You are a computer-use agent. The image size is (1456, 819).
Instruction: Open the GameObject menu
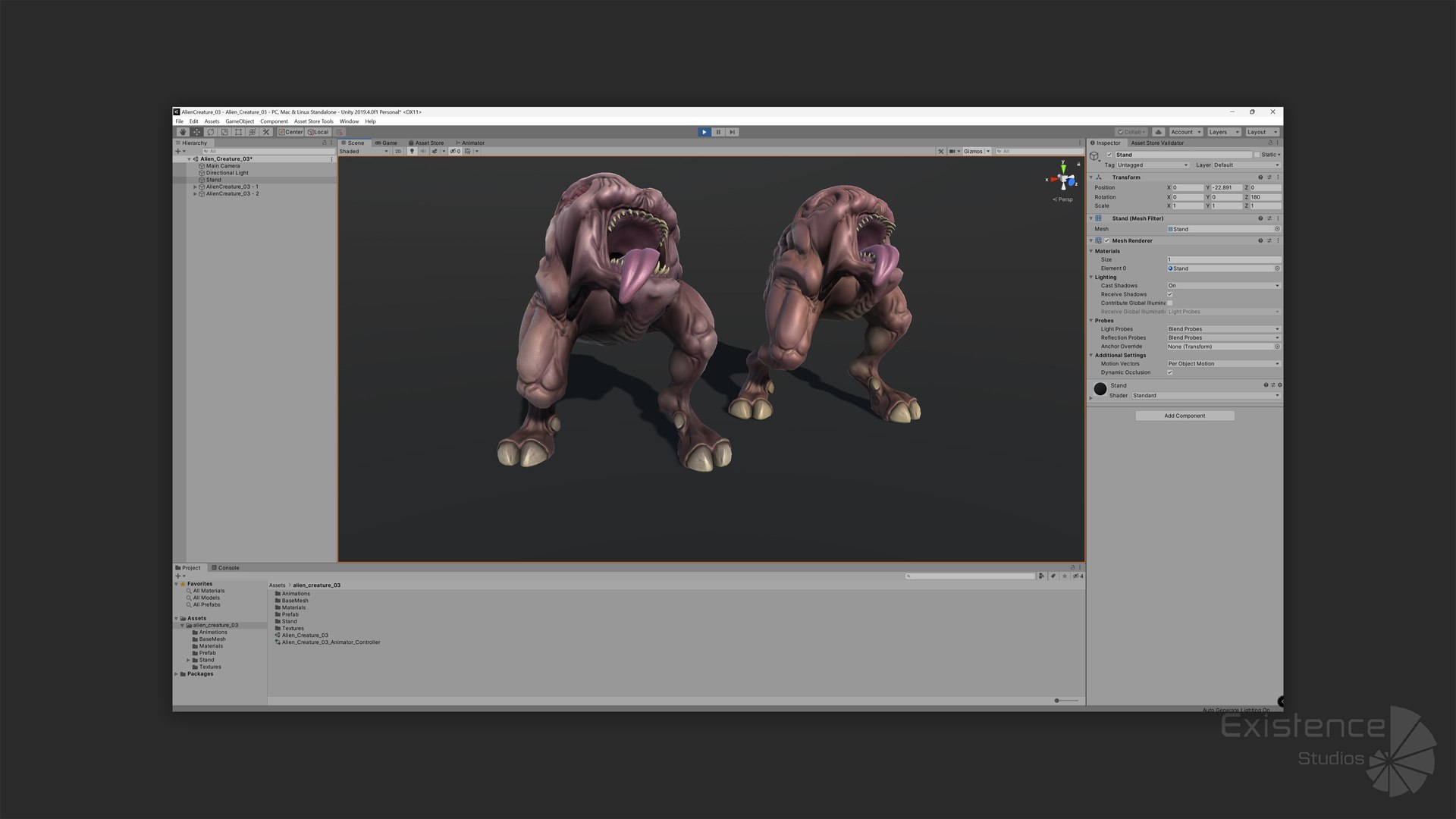[x=240, y=121]
